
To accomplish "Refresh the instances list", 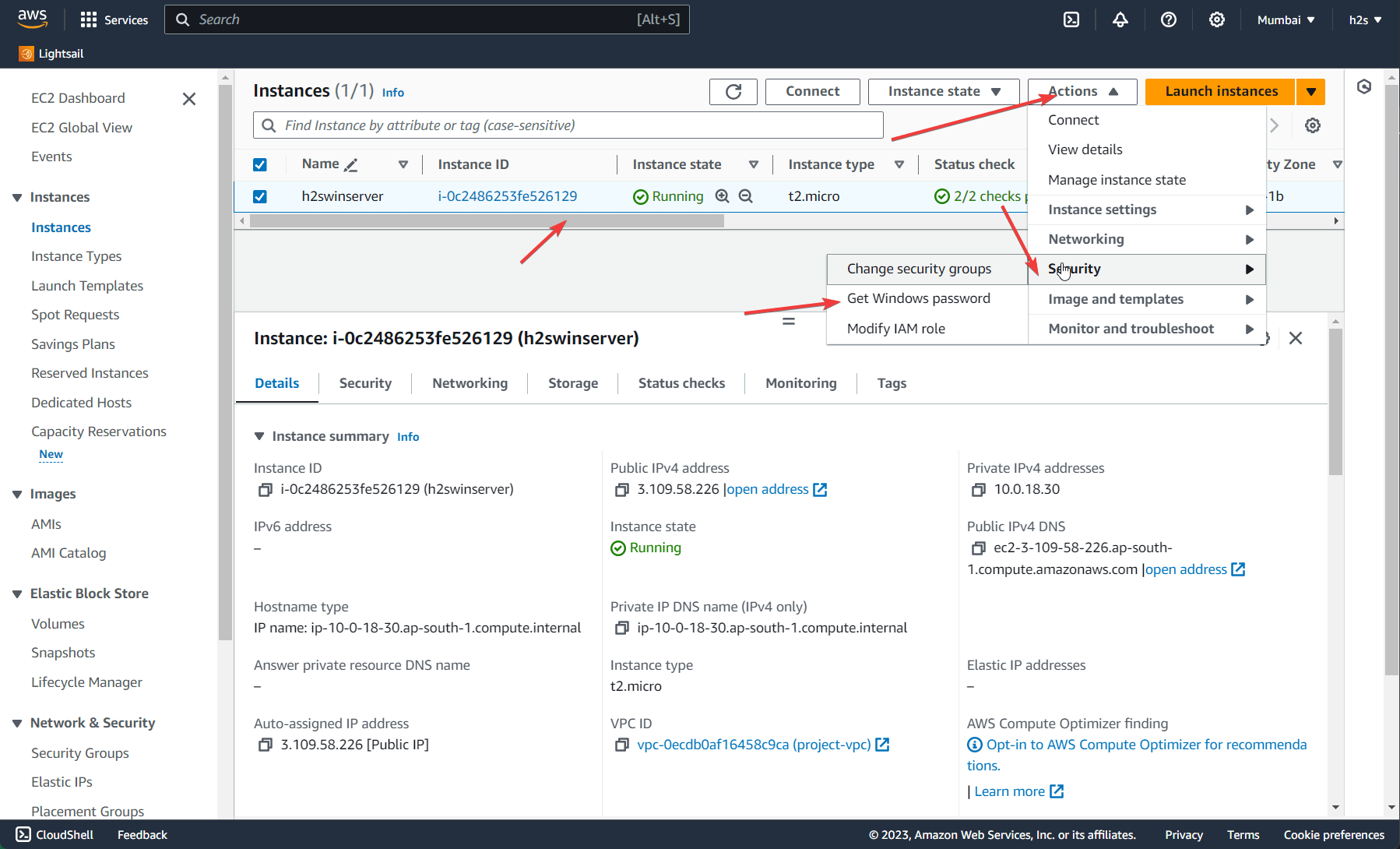I will click(733, 91).
